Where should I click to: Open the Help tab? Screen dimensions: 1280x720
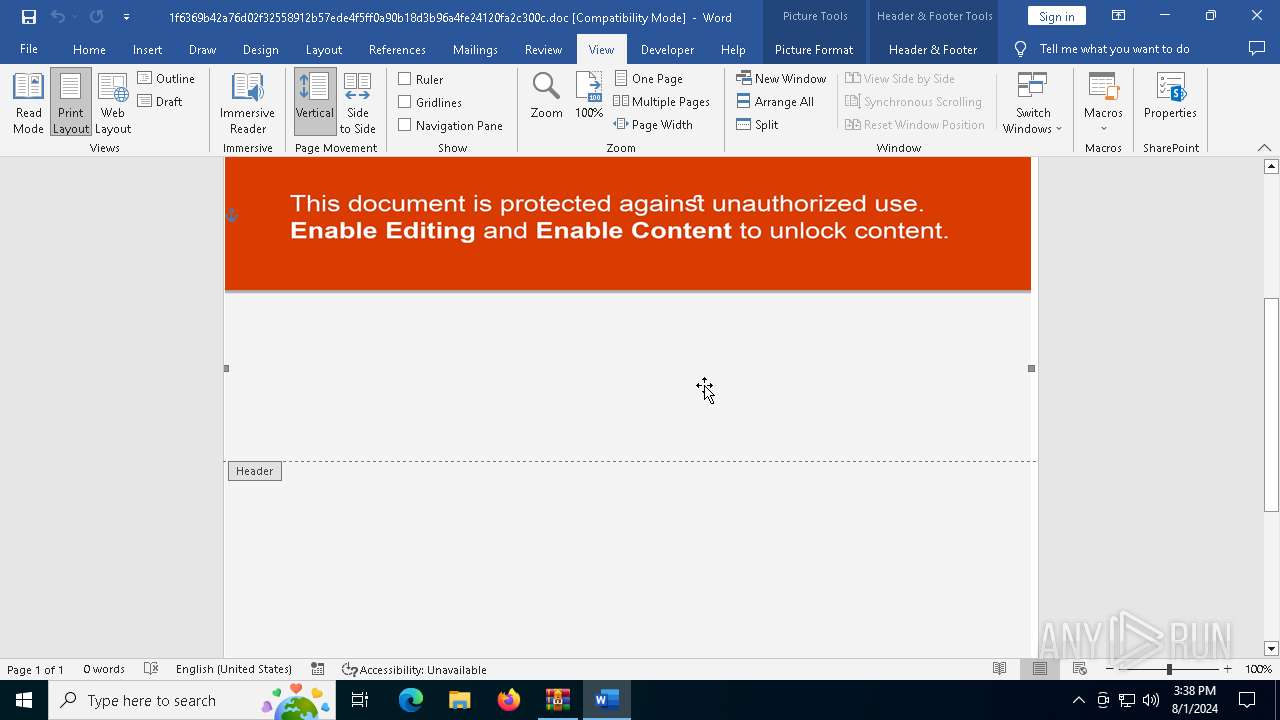tap(733, 49)
